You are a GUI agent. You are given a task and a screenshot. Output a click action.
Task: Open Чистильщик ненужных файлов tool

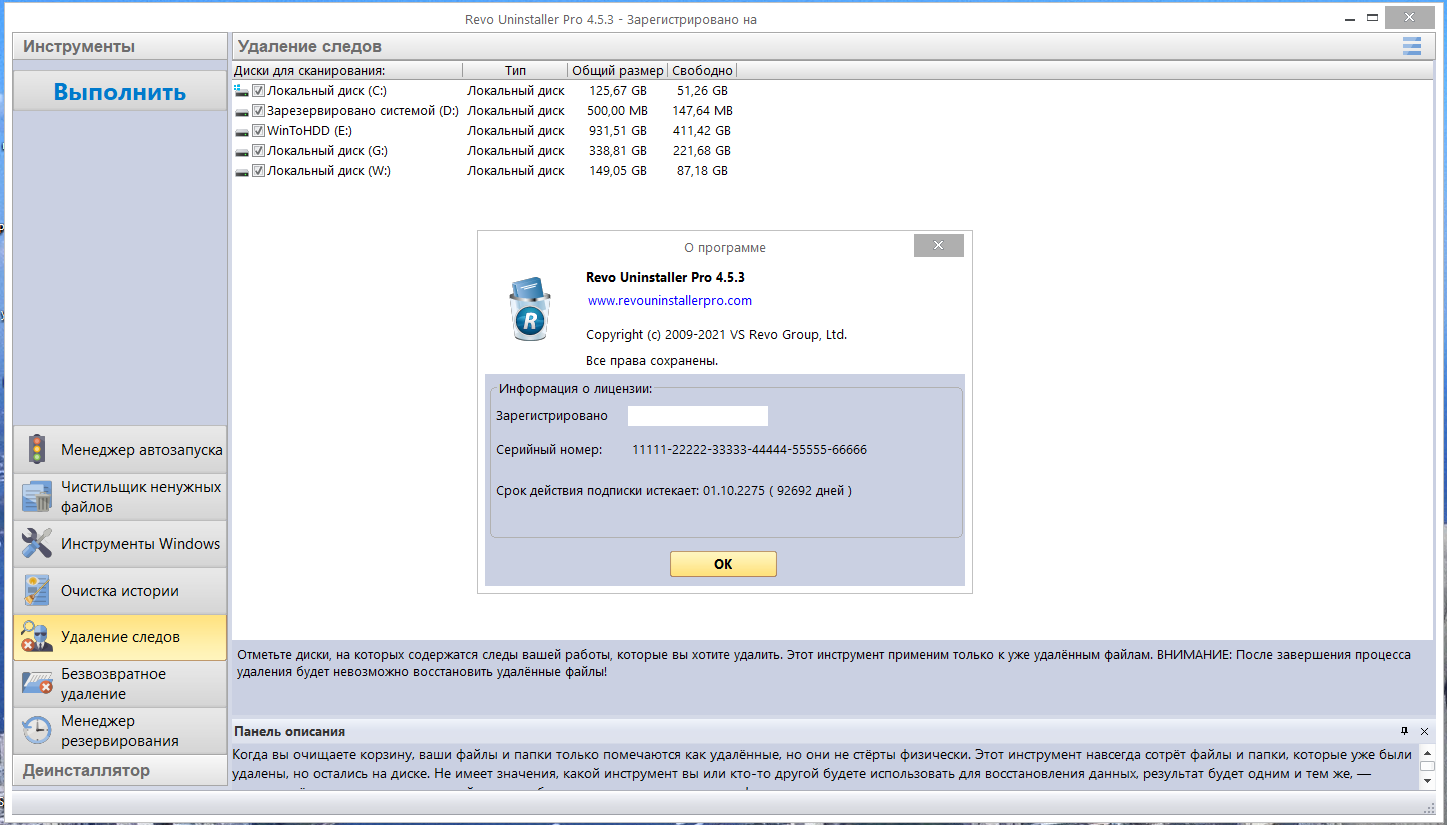pos(120,496)
